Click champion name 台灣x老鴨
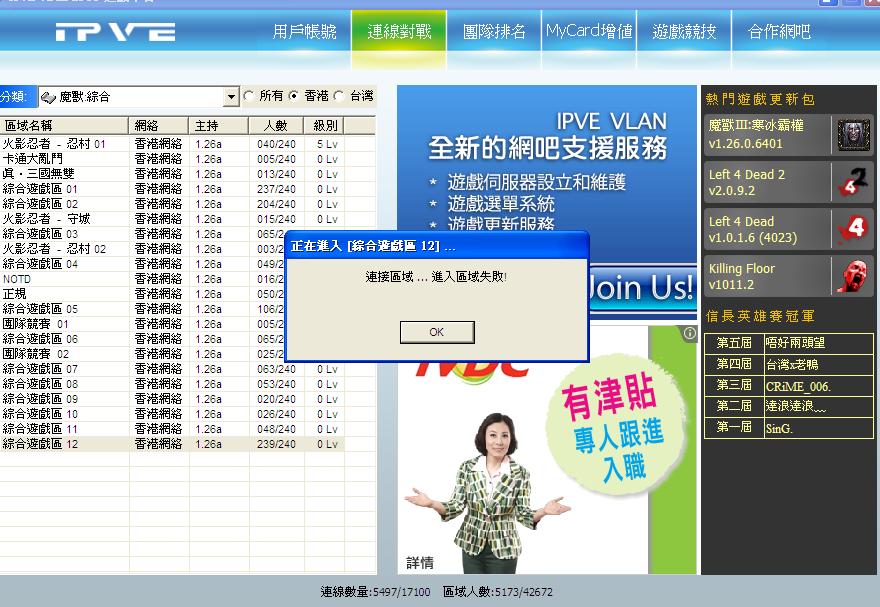880x607 pixels. 792,365
